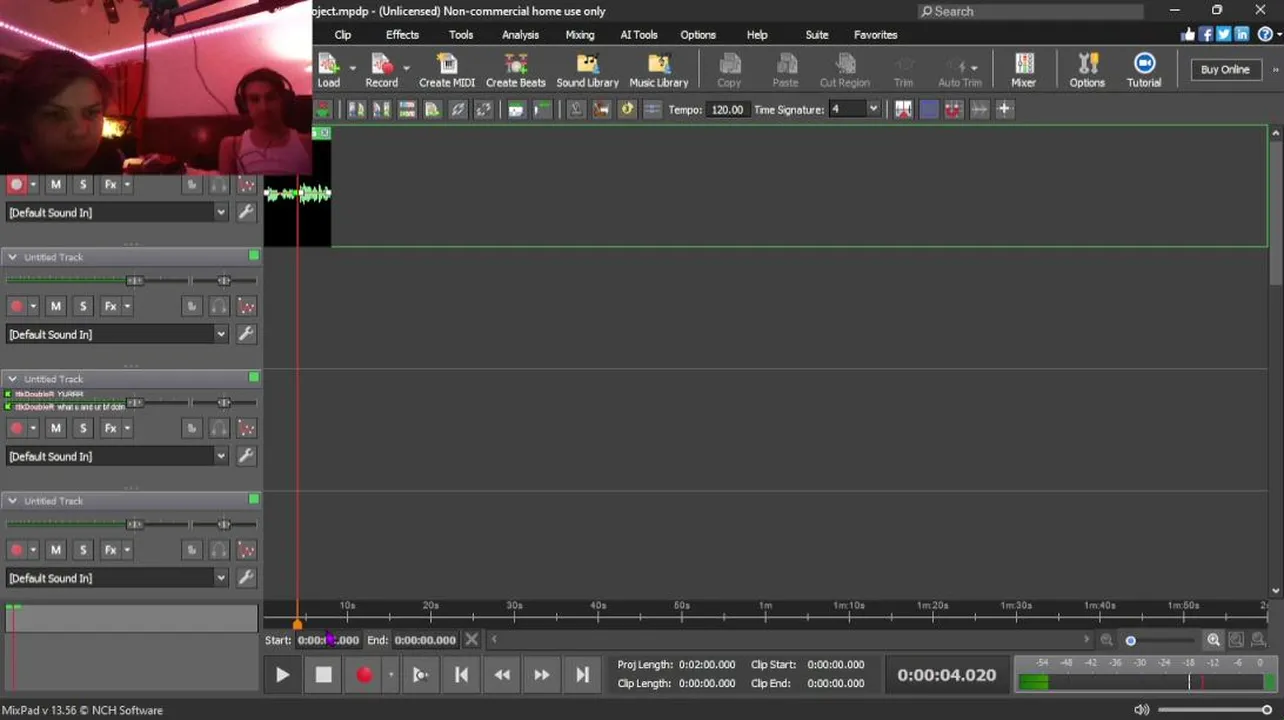Click the thumbs-up like icon

pyautogui.click(x=1188, y=34)
